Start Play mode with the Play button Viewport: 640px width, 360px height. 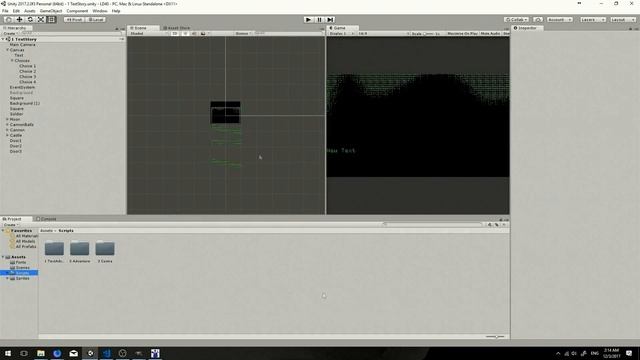click(309, 20)
